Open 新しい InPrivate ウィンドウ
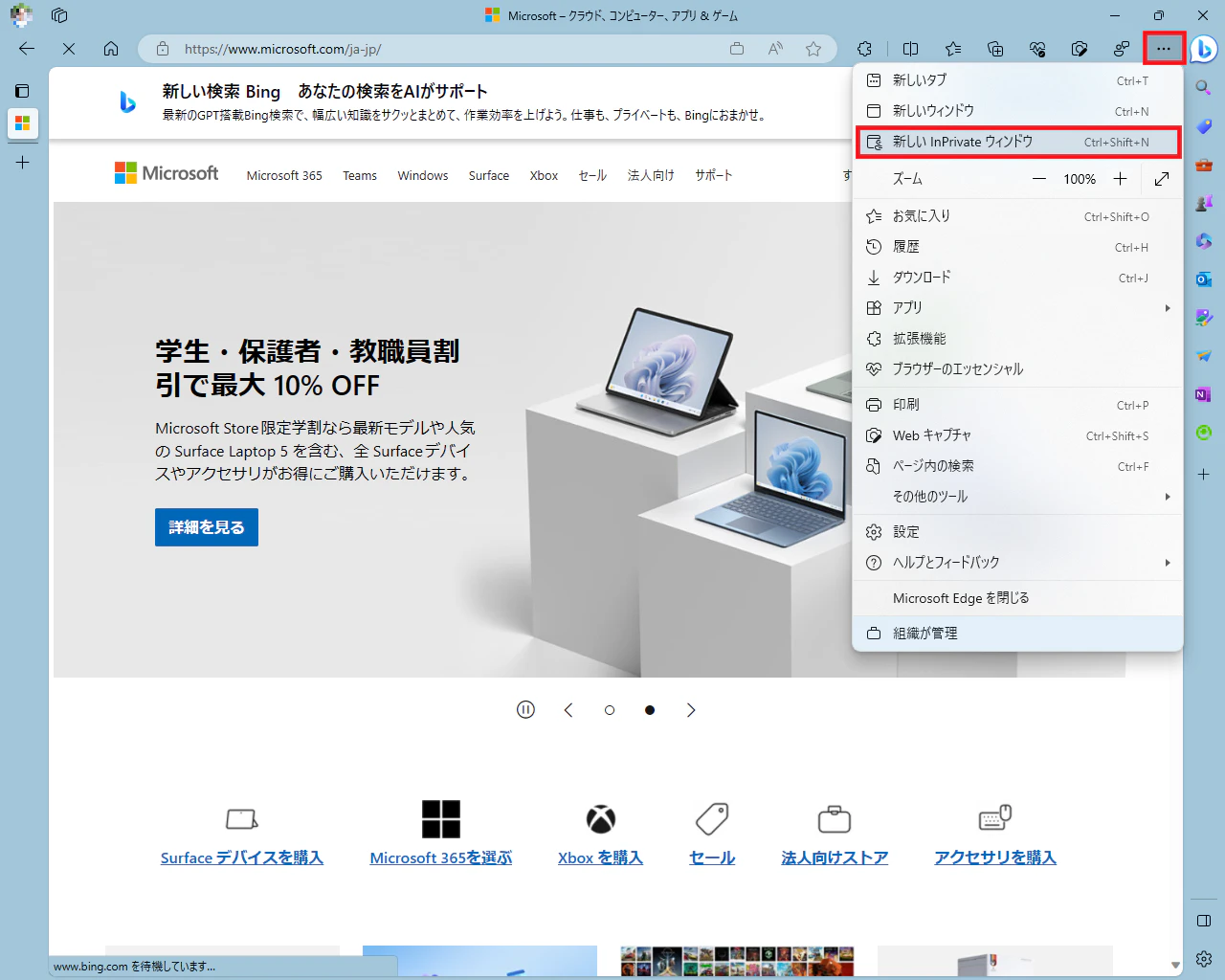Screen dimensions: 1225x980 point(1017,142)
